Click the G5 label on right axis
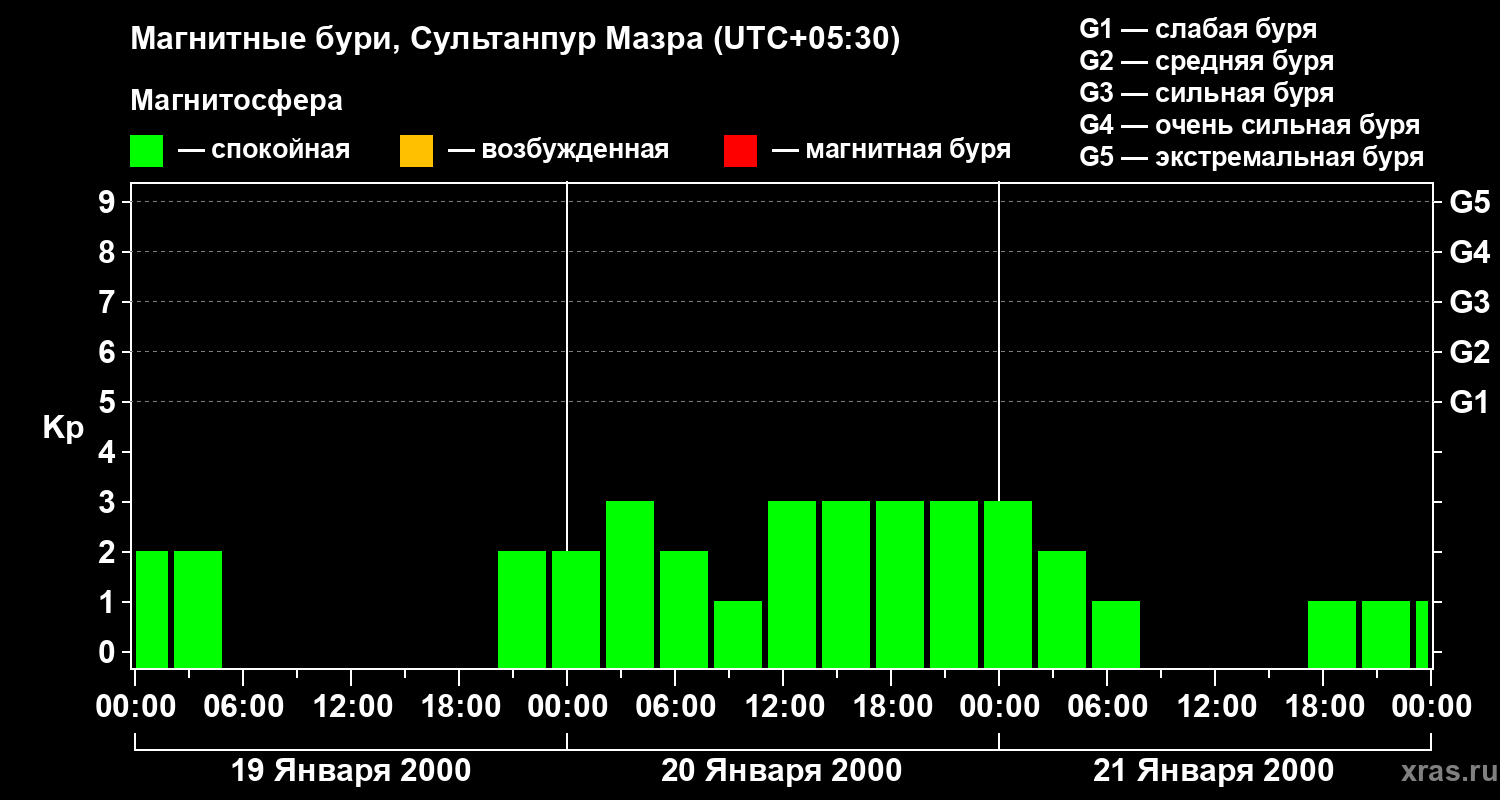1500x800 pixels. (x=1469, y=203)
